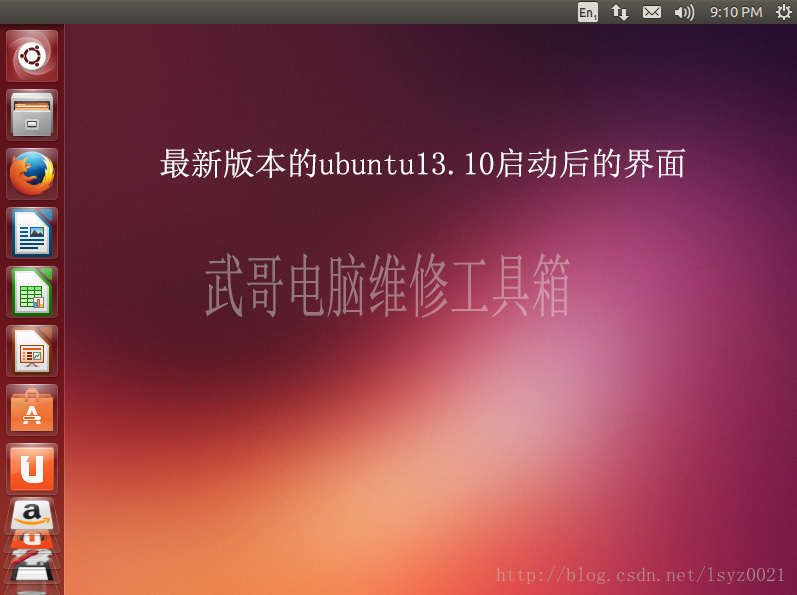
Task: Click the 9:10 PM clock
Action: coord(736,12)
